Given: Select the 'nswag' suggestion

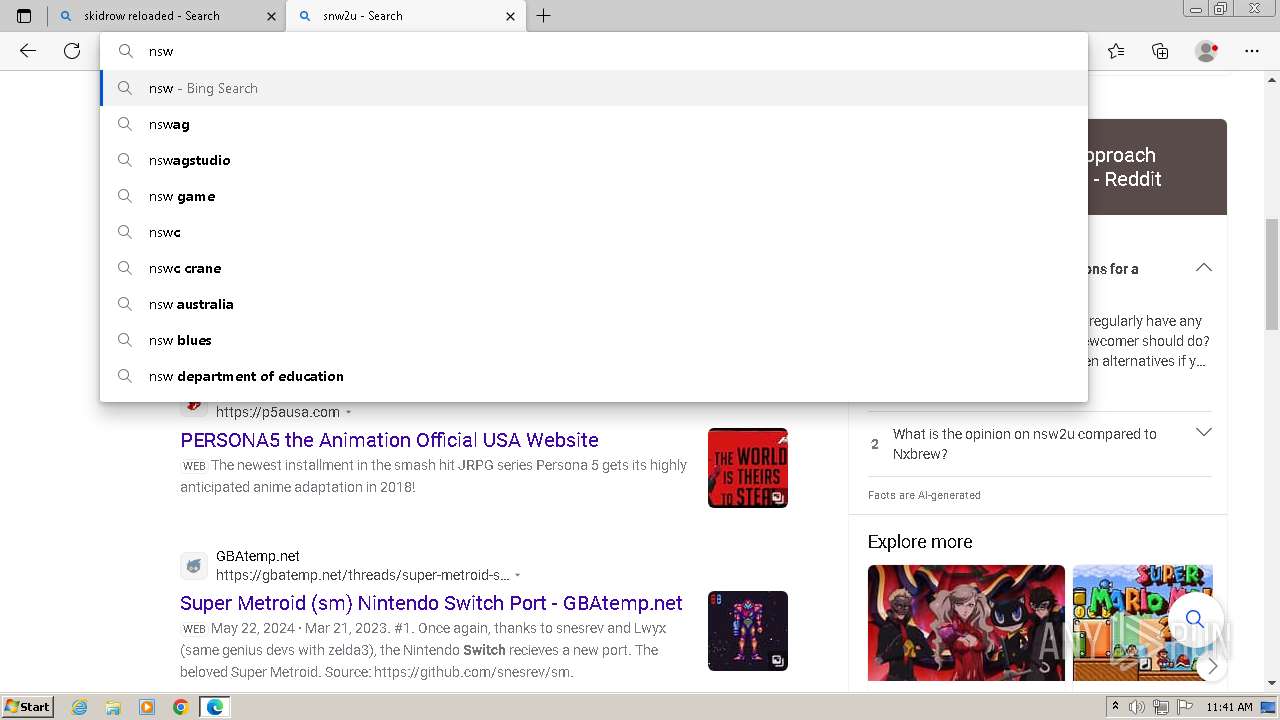Looking at the screenshot, I should click(x=594, y=124).
